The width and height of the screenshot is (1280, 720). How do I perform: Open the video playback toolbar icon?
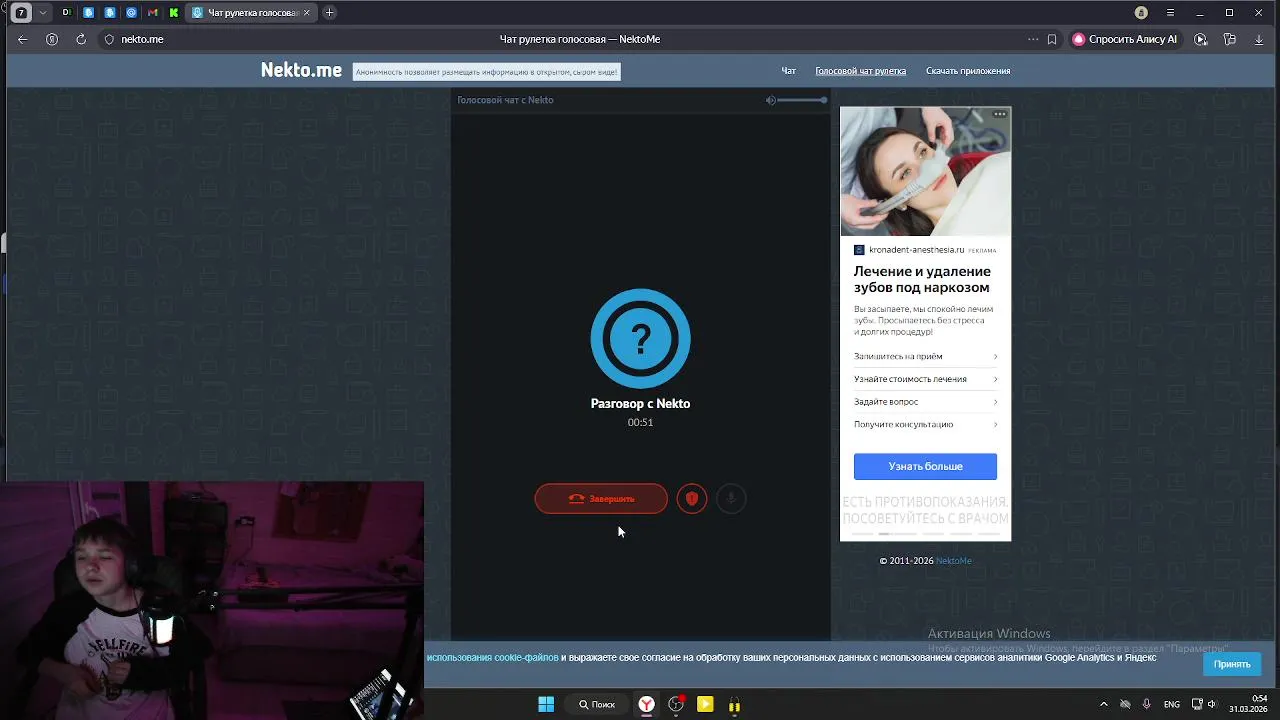(x=1201, y=39)
